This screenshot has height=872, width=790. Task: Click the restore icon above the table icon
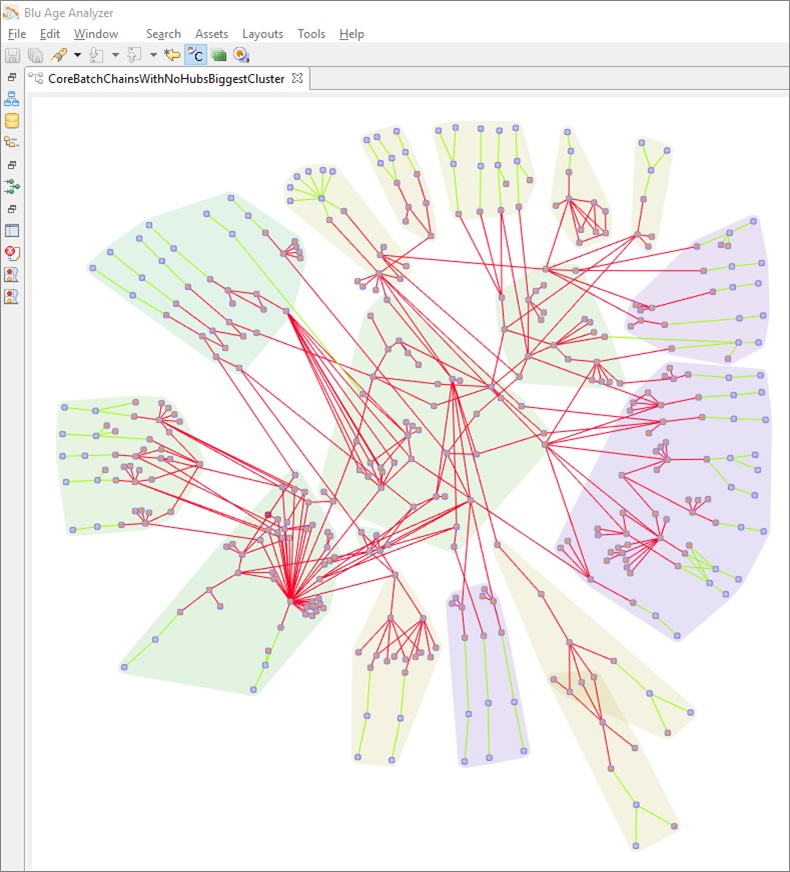[12, 209]
